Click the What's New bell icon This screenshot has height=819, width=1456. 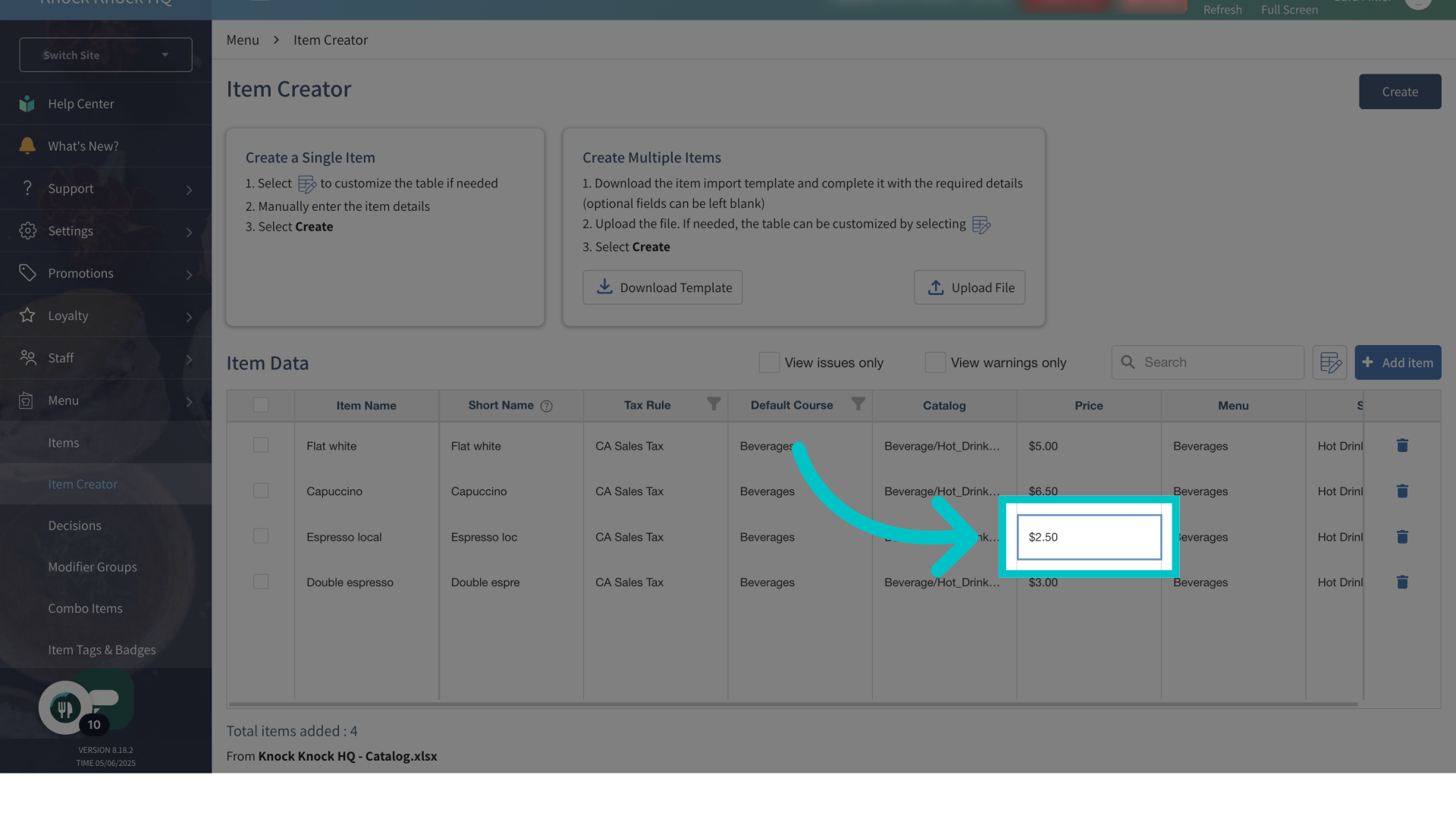27,146
